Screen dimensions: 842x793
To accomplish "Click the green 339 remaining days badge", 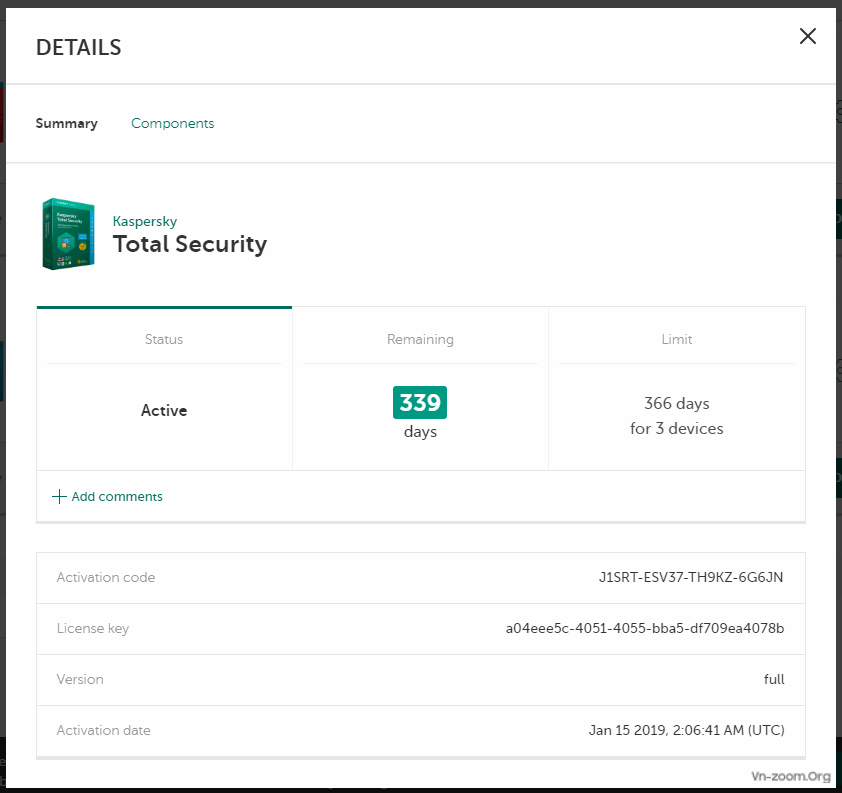I will tap(420, 402).
